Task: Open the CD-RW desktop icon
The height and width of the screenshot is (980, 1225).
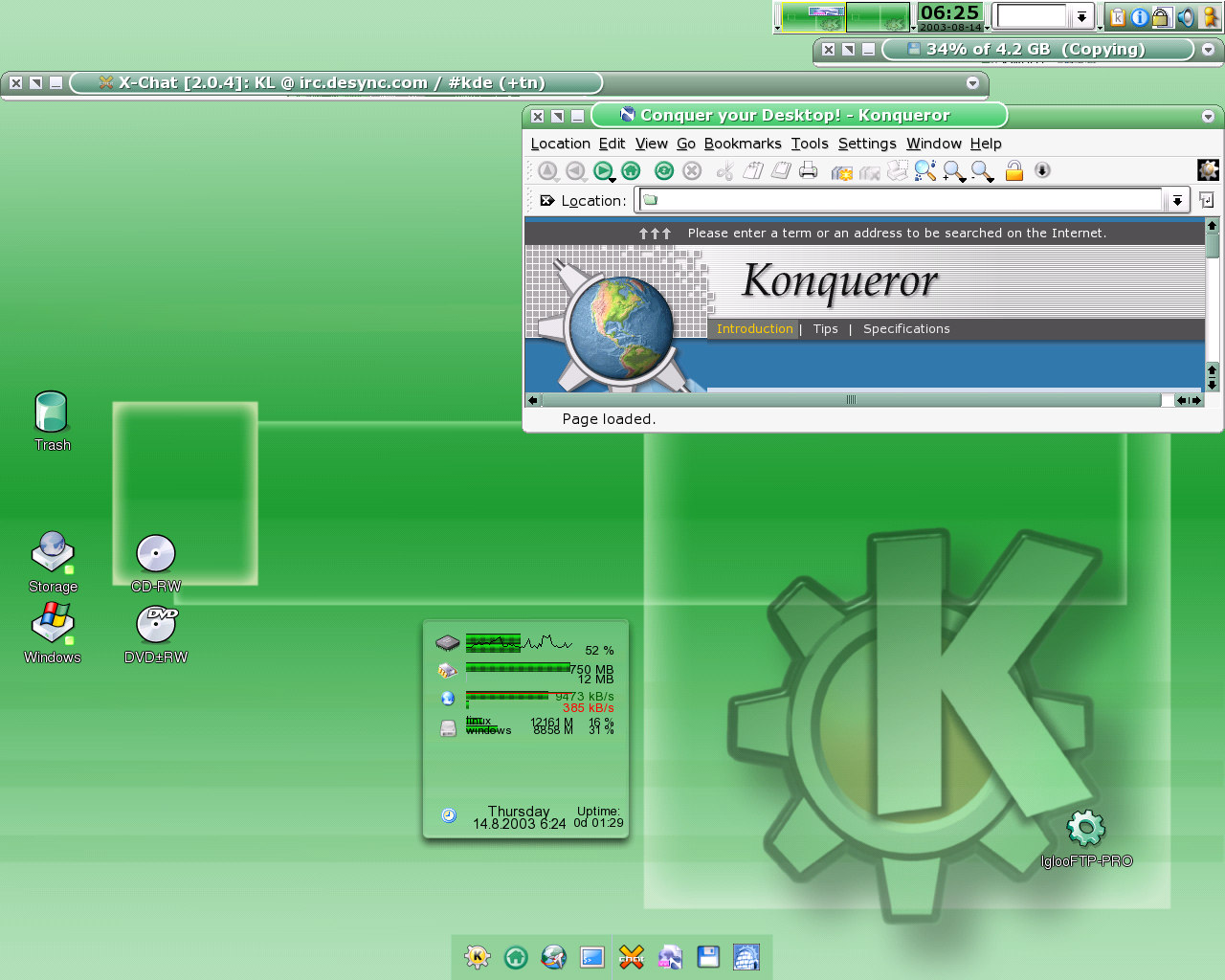Action: pos(156,564)
